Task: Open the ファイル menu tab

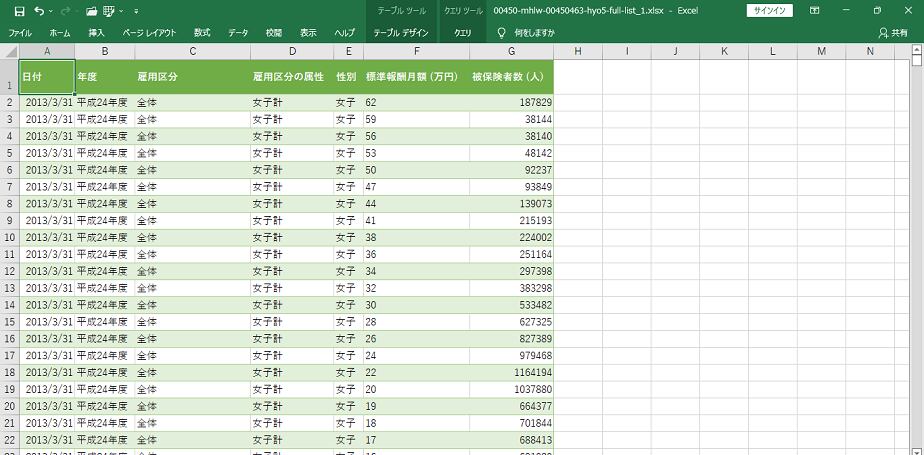Action: click(x=20, y=33)
